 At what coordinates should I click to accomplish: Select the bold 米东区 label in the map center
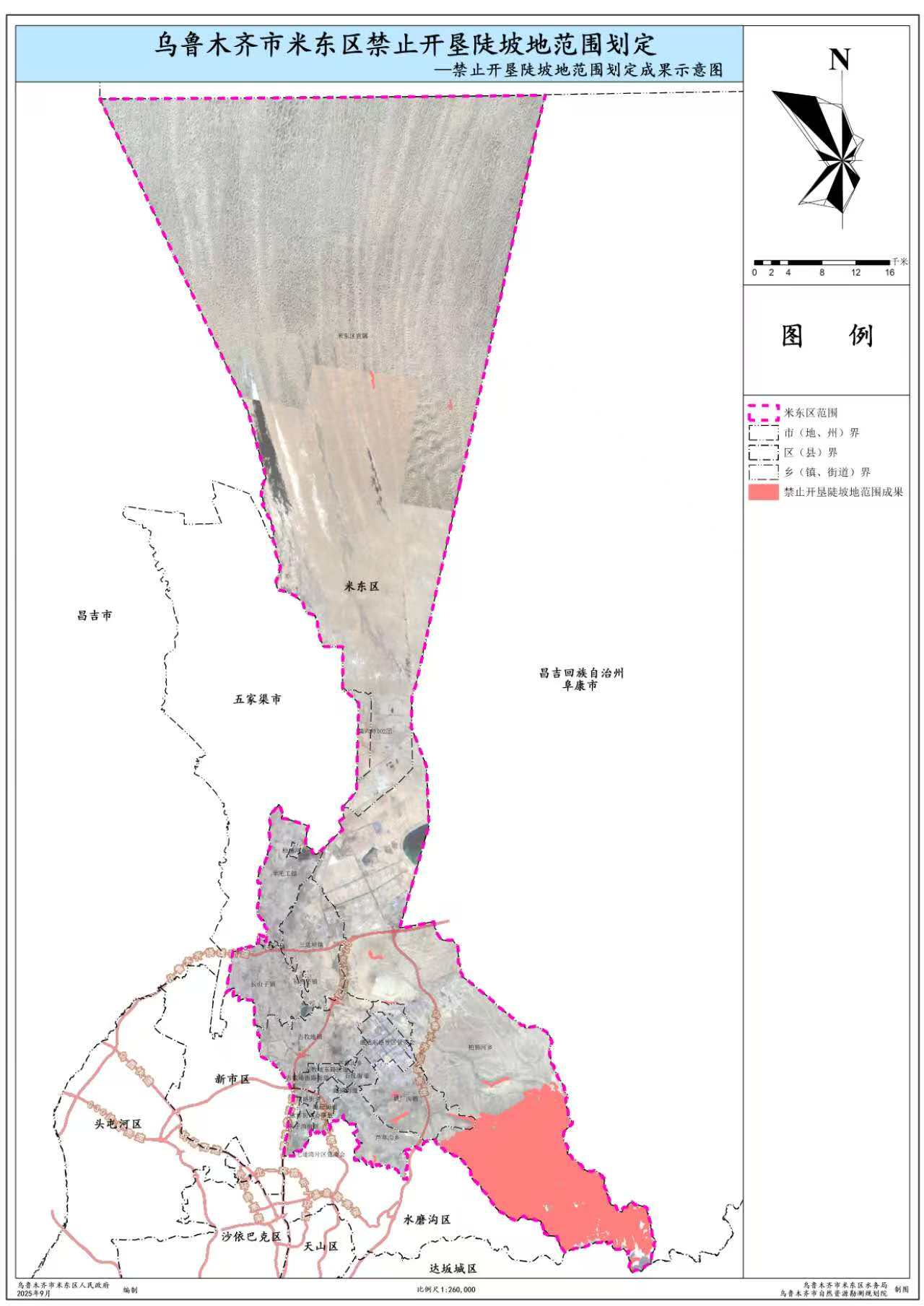point(361,587)
